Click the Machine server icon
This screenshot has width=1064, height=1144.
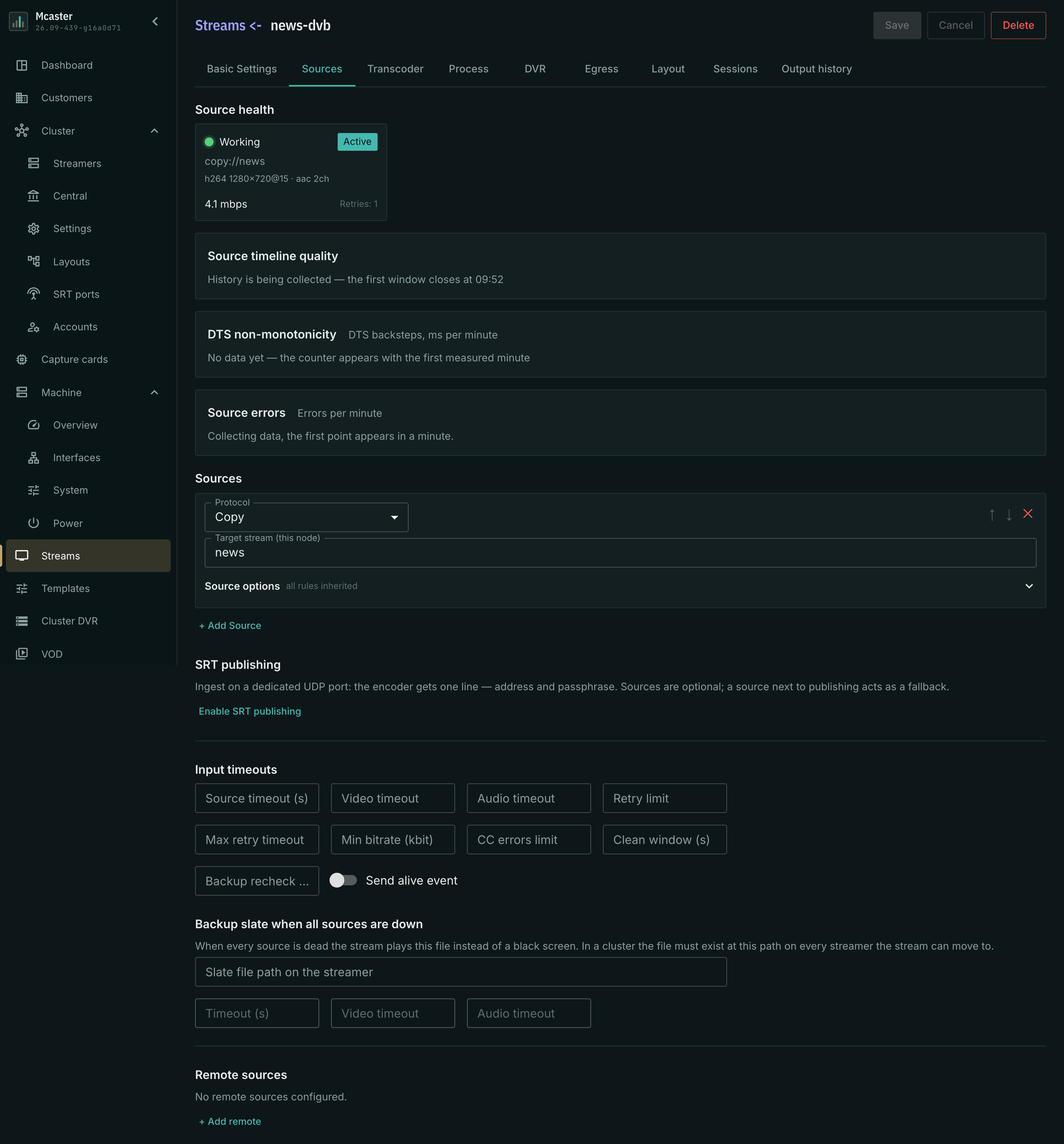(22, 392)
